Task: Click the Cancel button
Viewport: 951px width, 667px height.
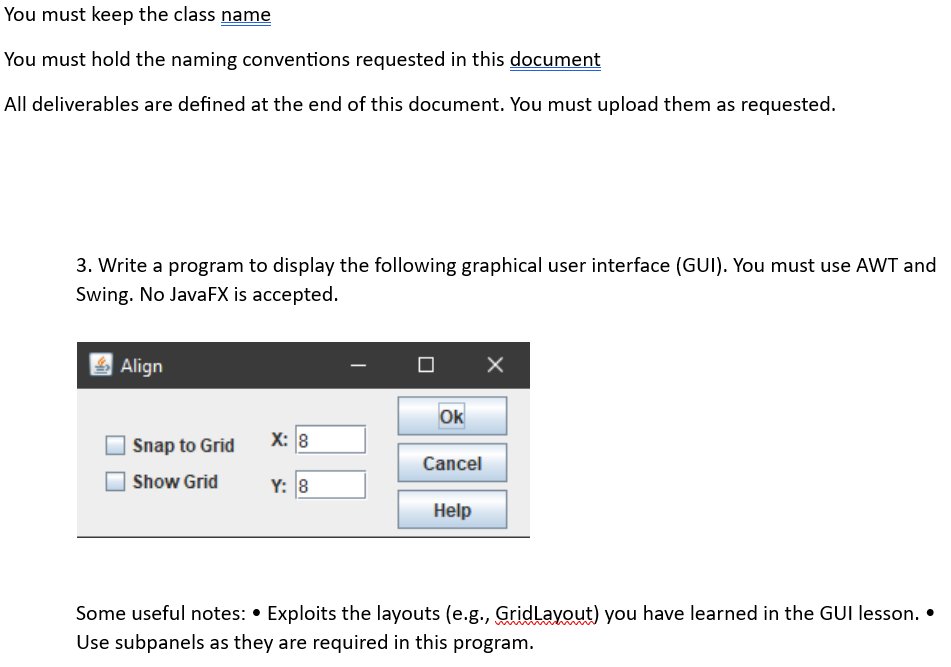Action: (x=452, y=462)
